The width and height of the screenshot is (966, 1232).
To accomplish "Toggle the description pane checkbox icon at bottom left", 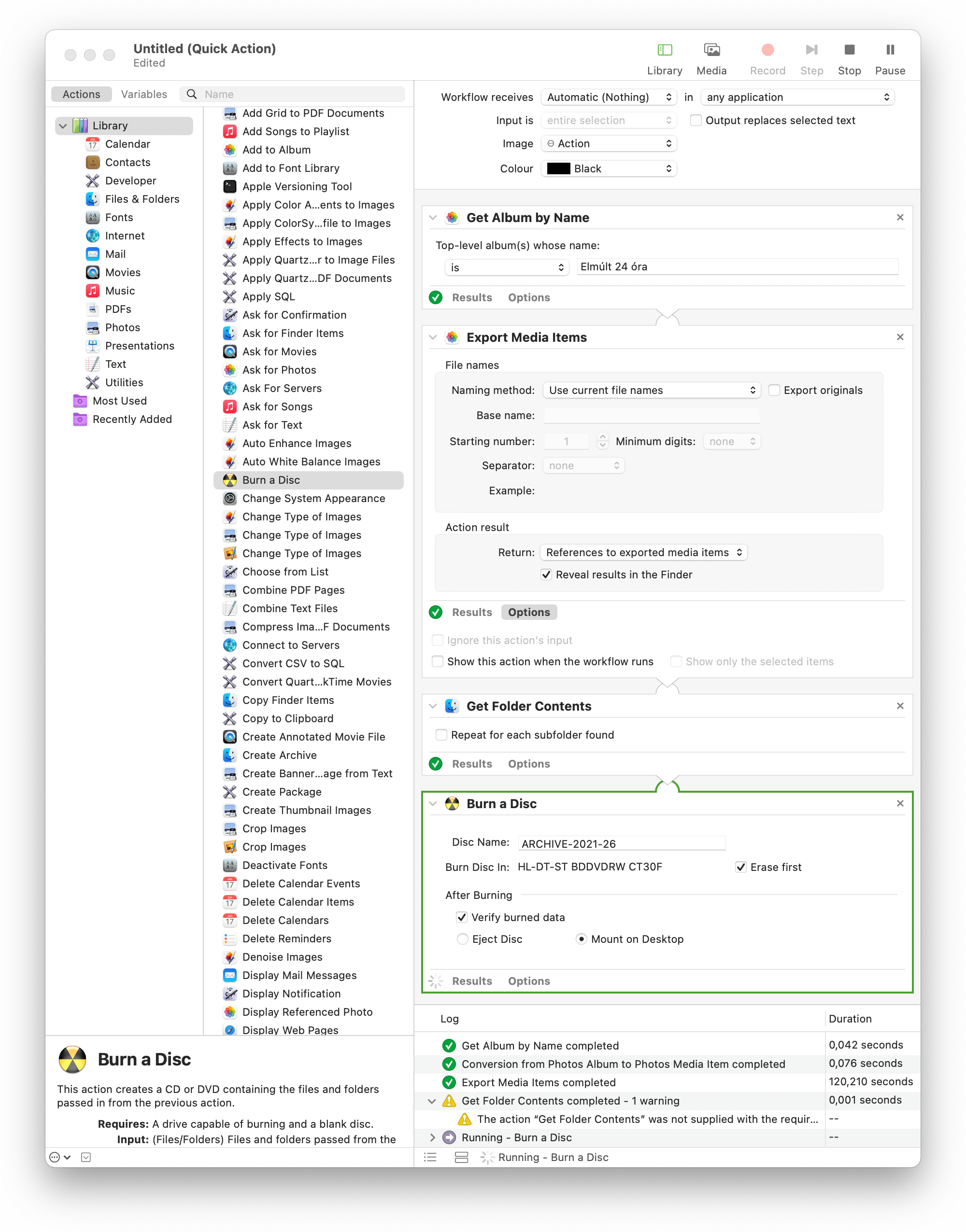I will pyautogui.click(x=86, y=1157).
